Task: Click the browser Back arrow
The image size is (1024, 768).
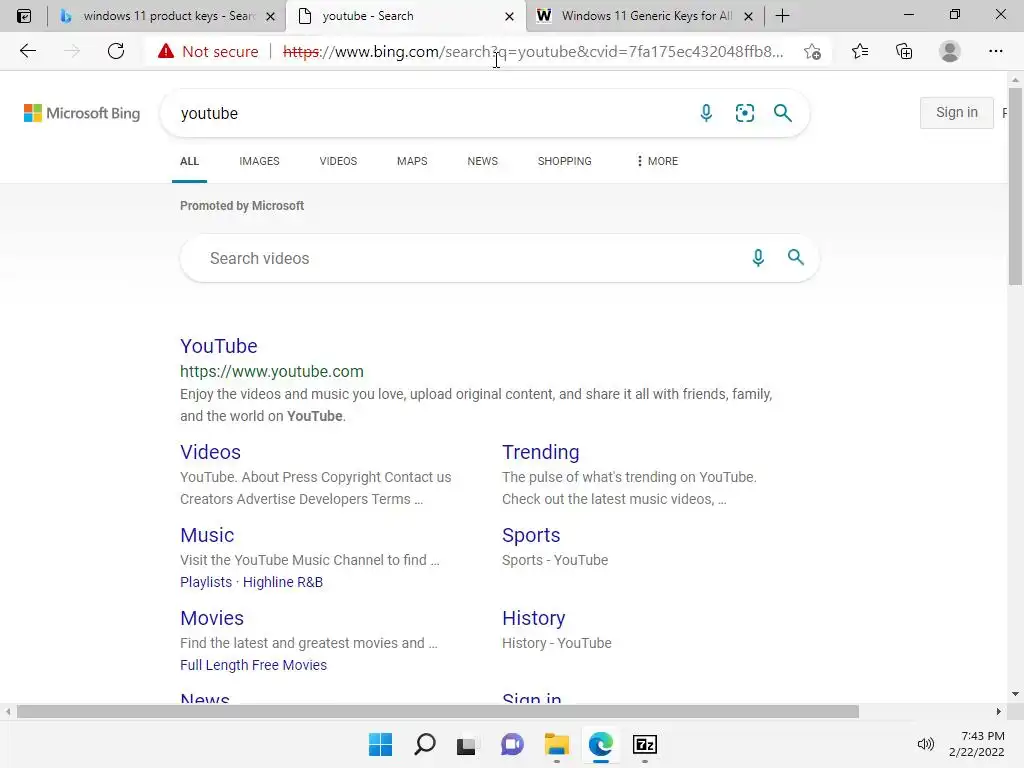Action: (x=27, y=51)
